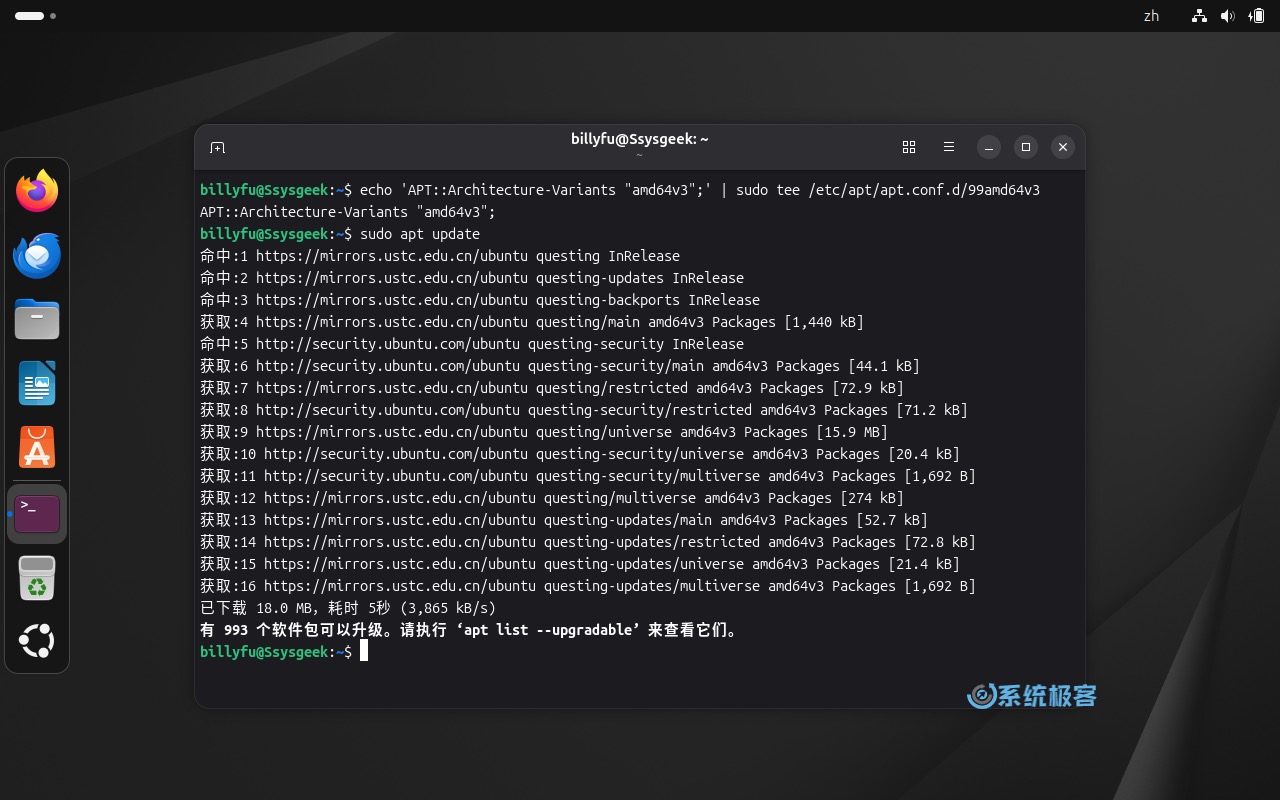
Task: Open quick settings via the battery icon
Action: [1257, 16]
